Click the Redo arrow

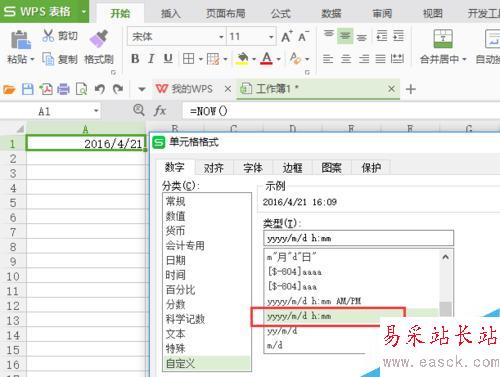(118, 89)
